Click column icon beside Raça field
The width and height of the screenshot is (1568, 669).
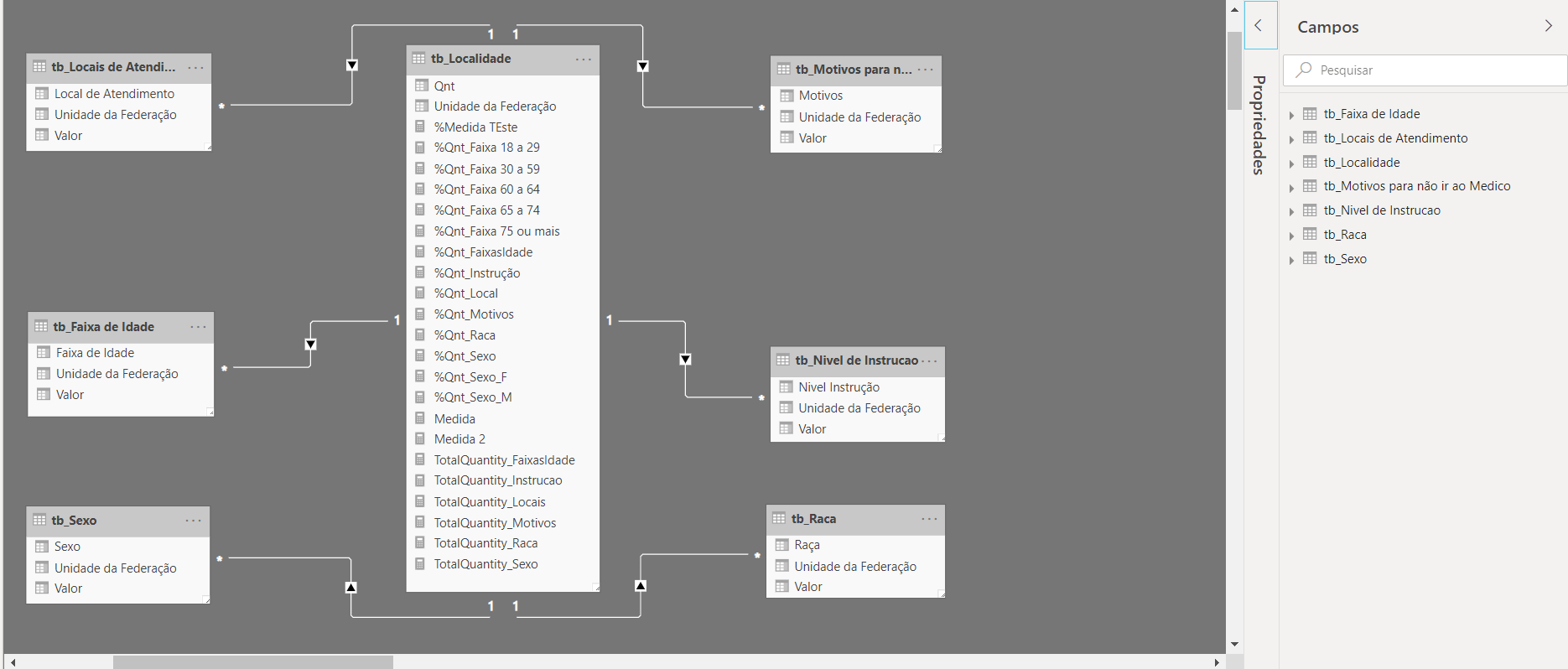click(782, 545)
